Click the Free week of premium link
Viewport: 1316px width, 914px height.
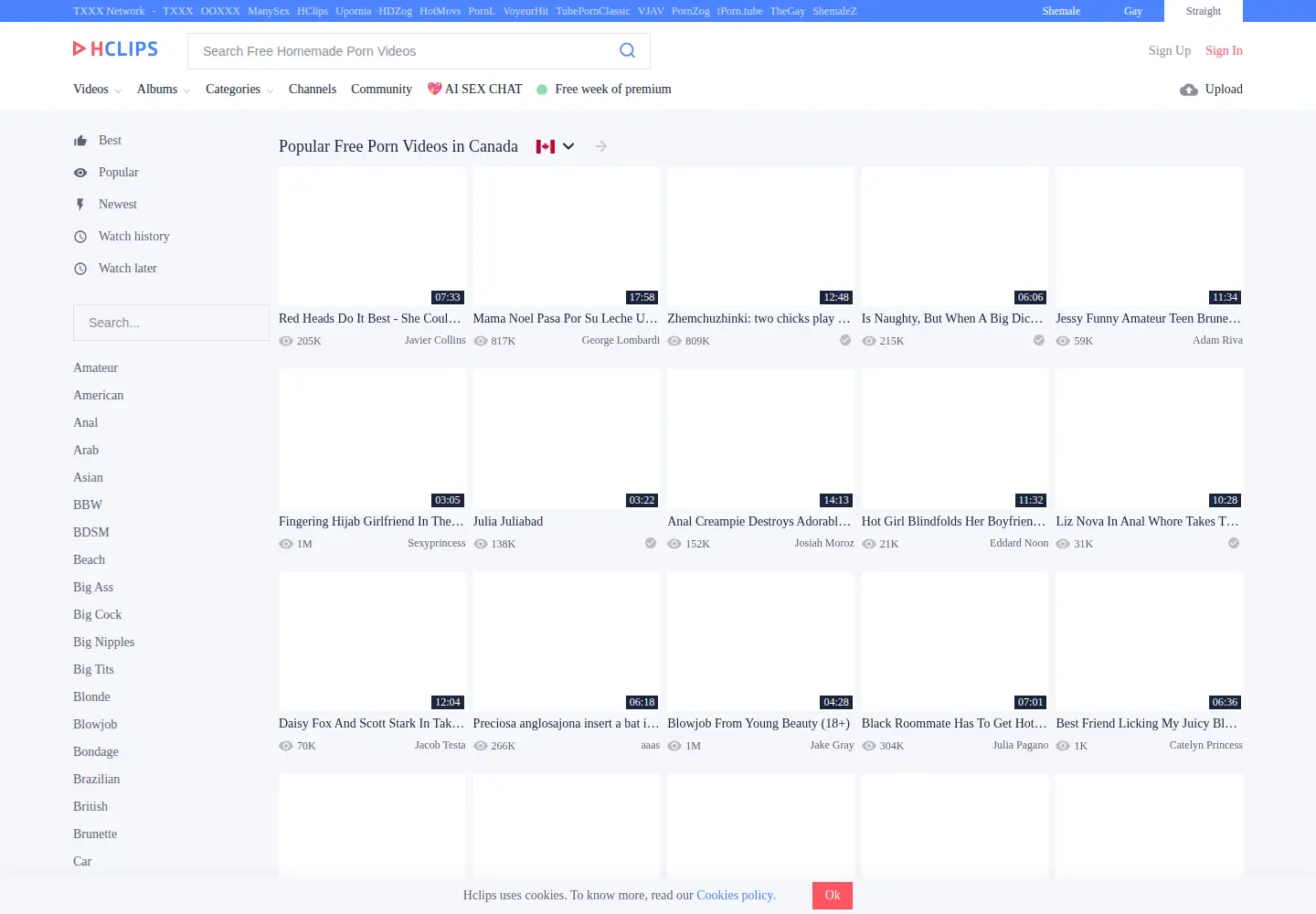pos(613,90)
